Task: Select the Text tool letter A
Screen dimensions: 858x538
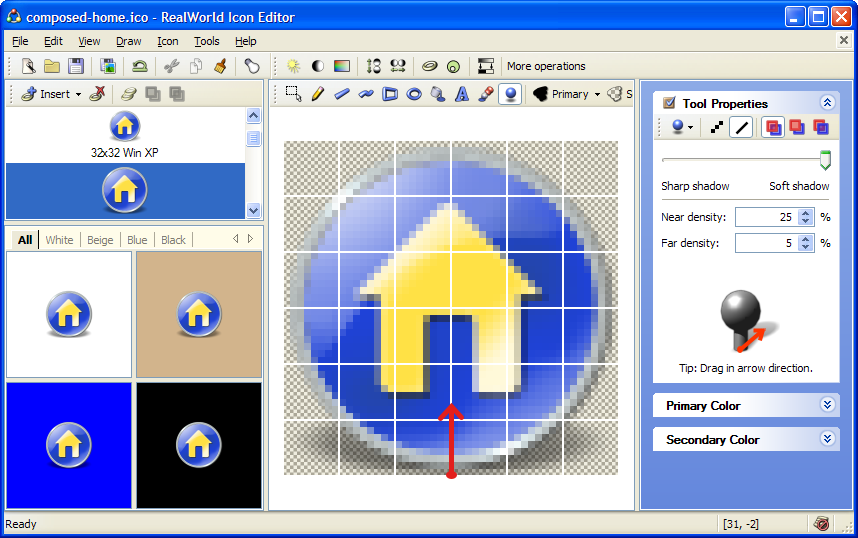Action: [462, 94]
